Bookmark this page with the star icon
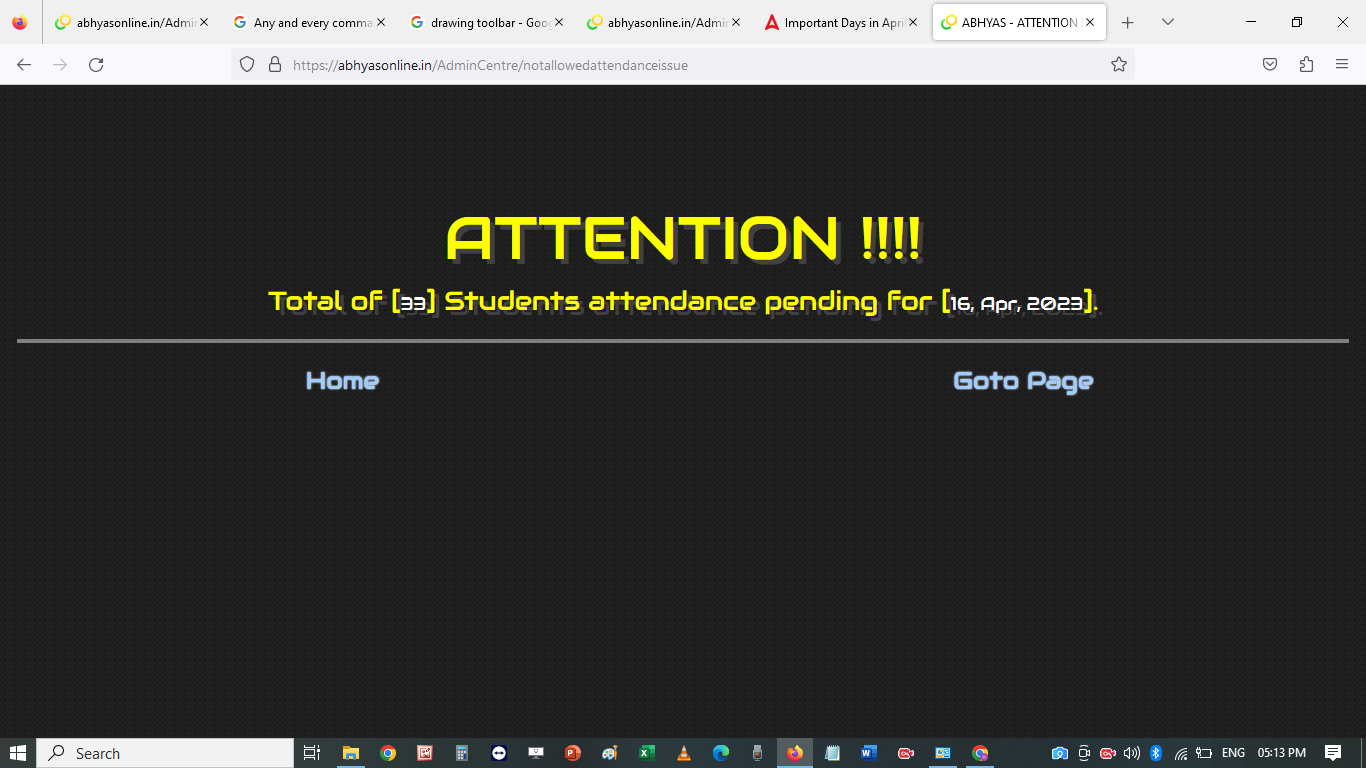The height and width of the screenshot is (768, 1366). pos(1118,65)
